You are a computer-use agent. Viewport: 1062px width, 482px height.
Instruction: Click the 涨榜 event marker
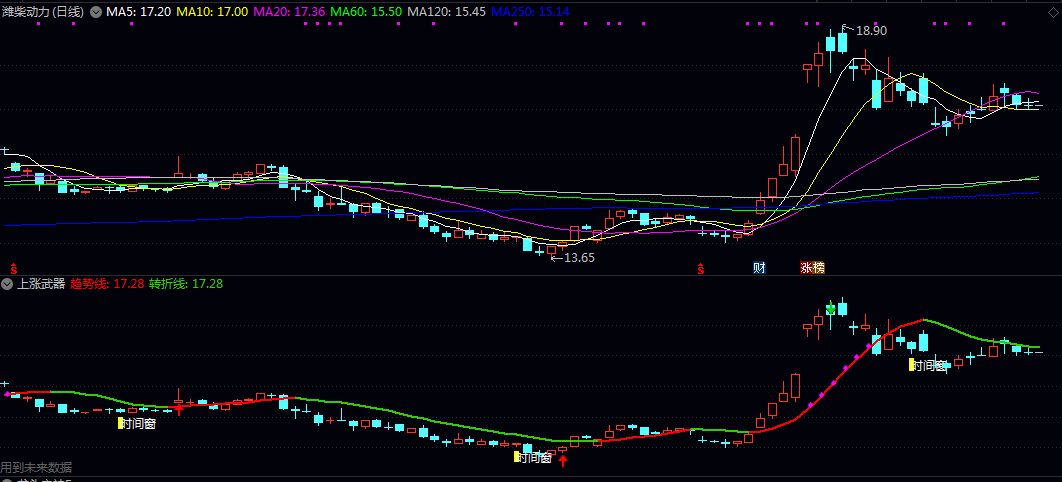(x=813, y=267)
